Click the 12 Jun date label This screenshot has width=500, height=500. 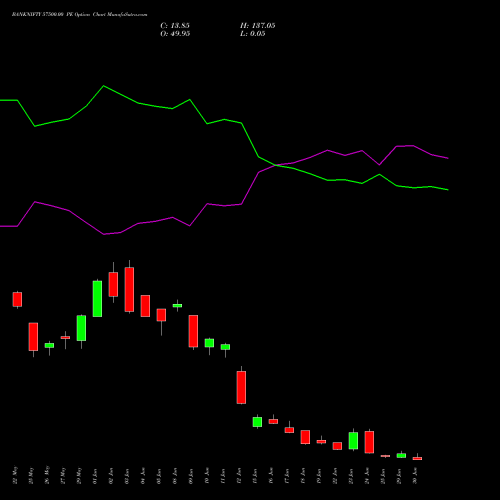(x=239, y=476)
